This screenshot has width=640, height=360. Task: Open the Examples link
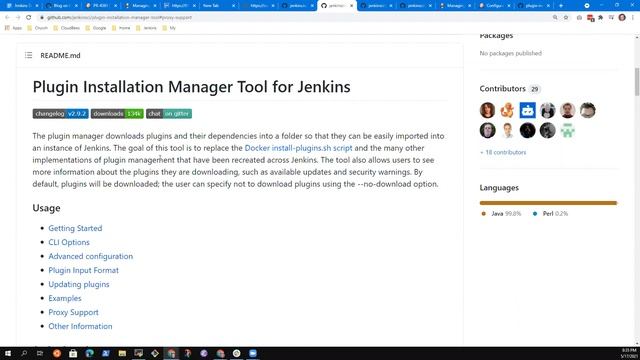[65, 298]
